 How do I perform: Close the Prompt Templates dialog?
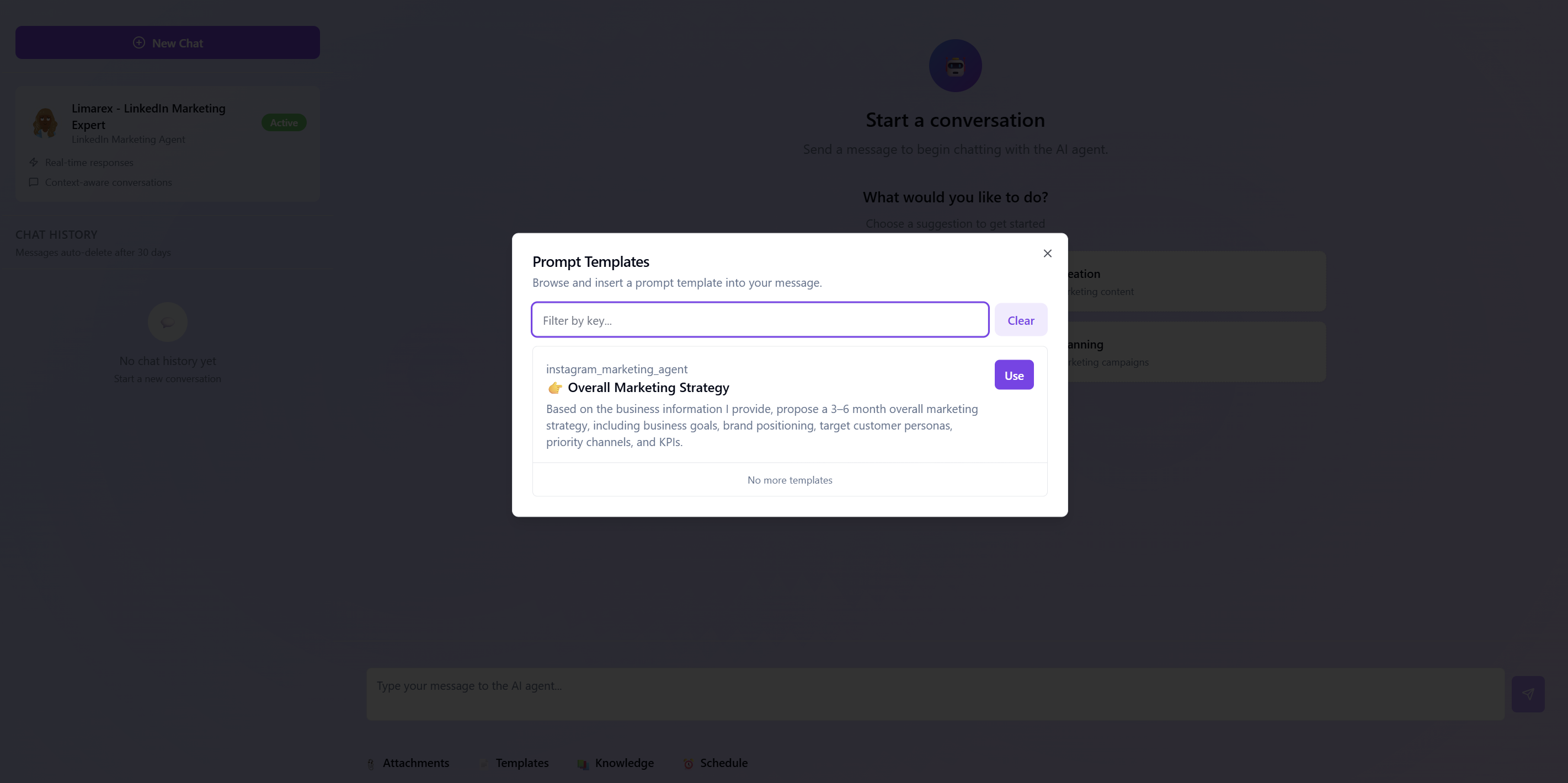(1047, 253)
